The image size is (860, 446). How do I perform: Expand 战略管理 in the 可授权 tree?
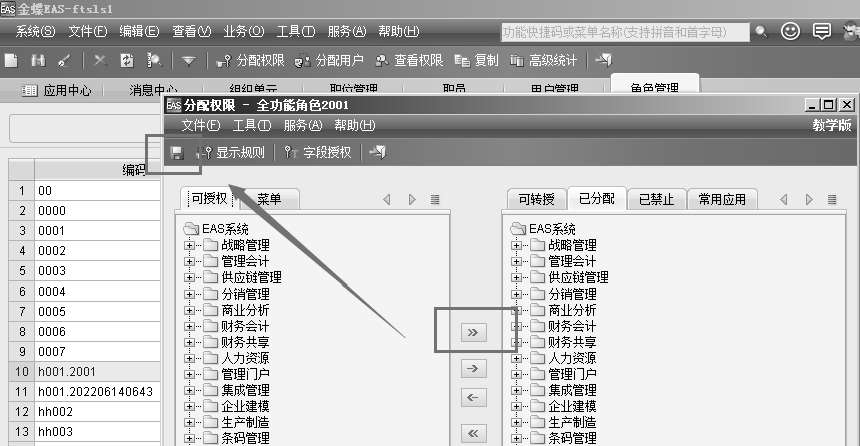(x=189, y=245)
